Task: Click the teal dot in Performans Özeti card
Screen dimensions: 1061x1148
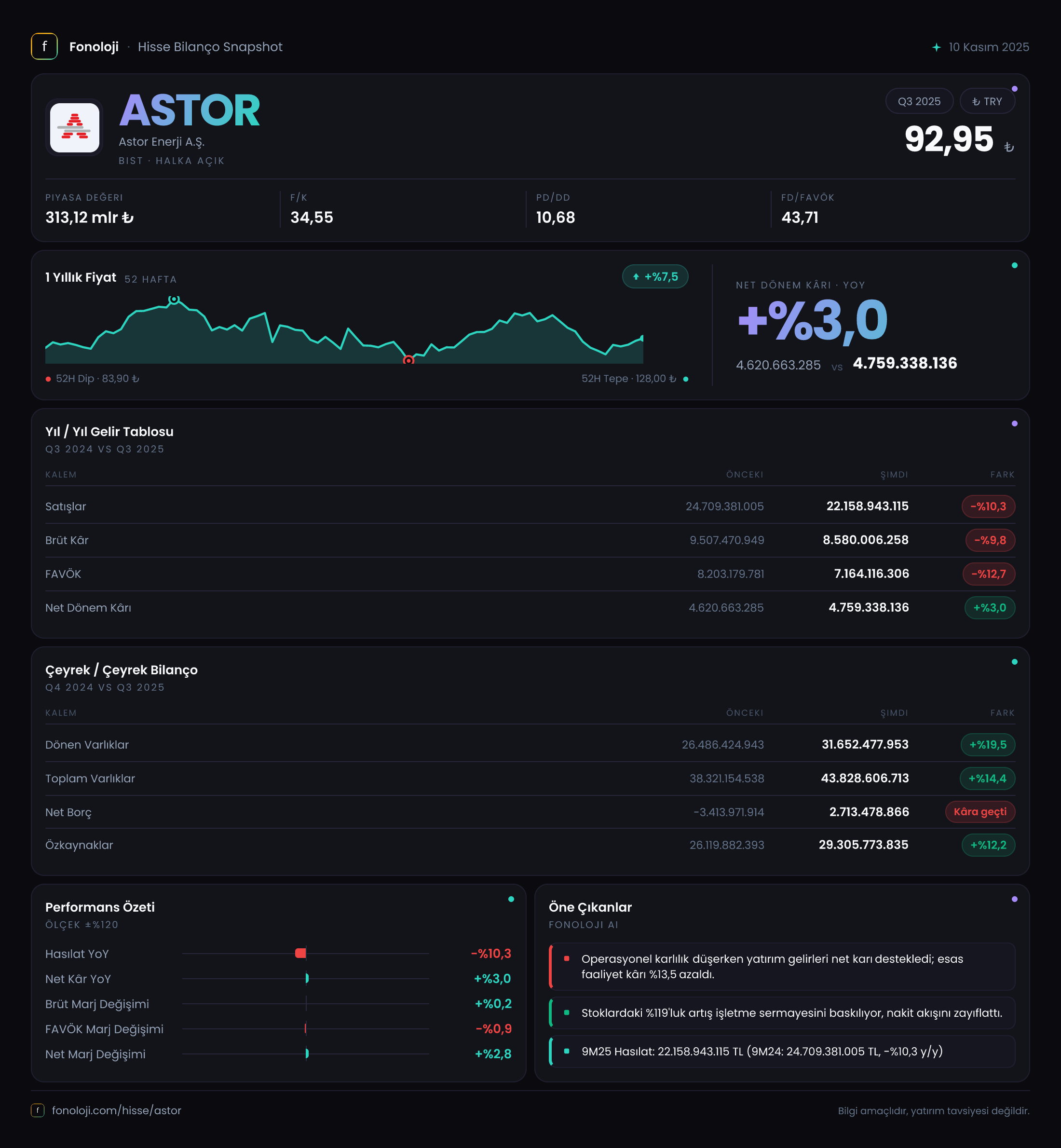Action: coord(511,899)
